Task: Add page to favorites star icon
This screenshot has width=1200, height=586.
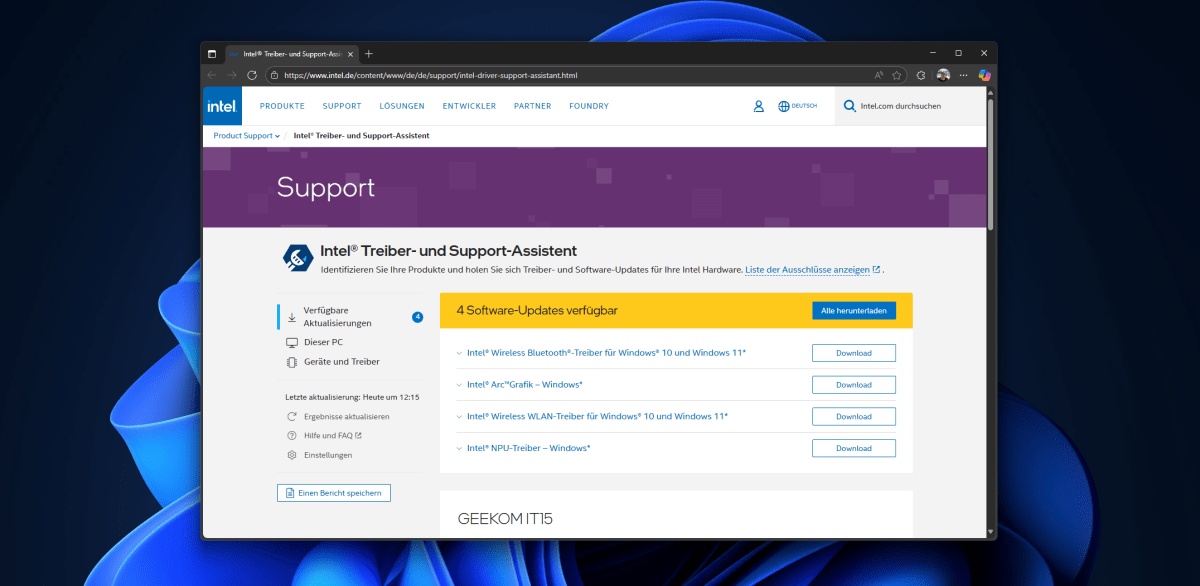Action: (x=897, y=75)
